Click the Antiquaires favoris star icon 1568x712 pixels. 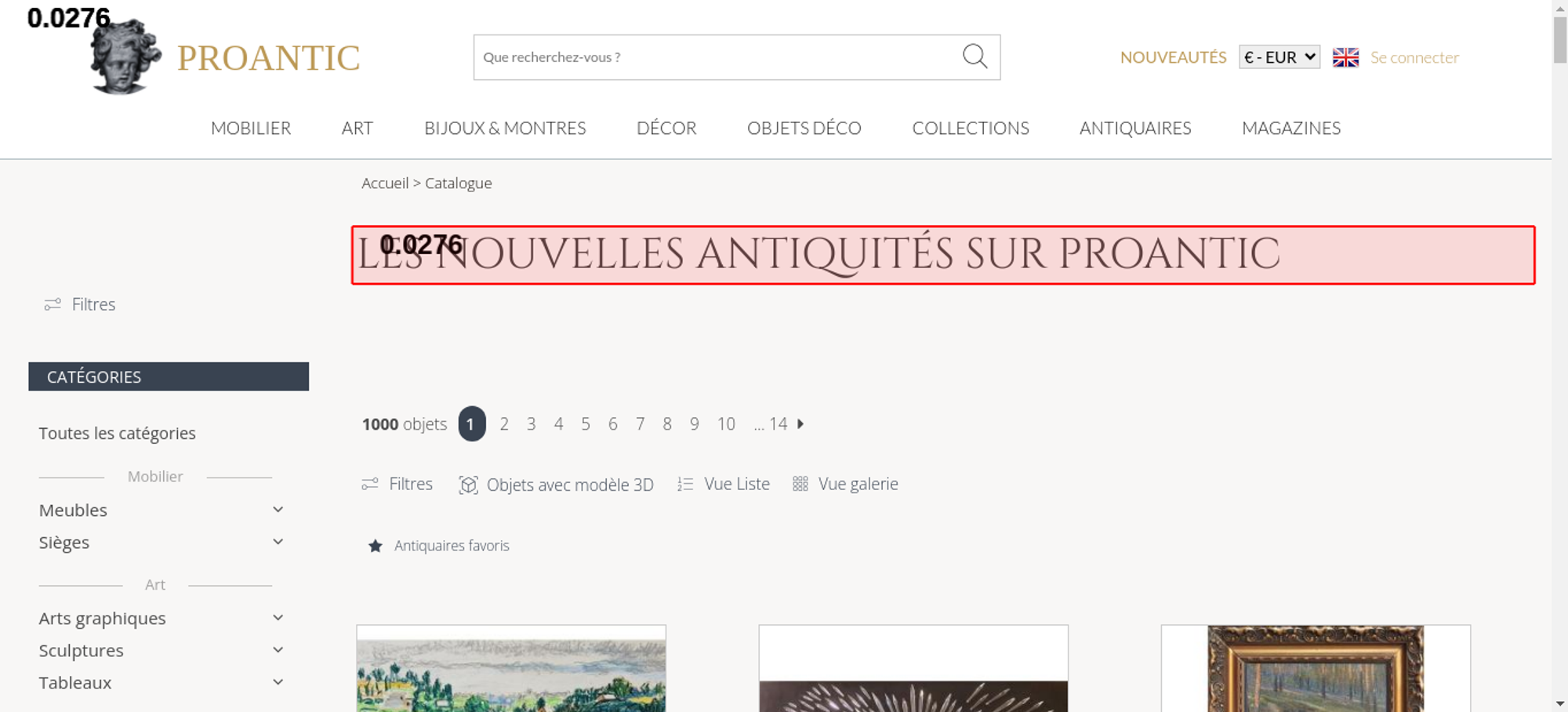(x=376, y=546)
